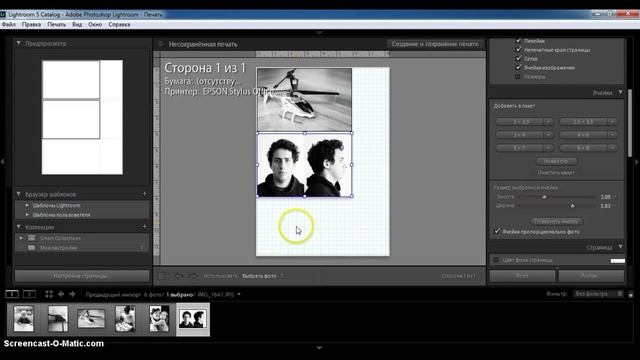640x360 pixels.
Task: Show next page using toolbar right arrow
Action: 193,276
